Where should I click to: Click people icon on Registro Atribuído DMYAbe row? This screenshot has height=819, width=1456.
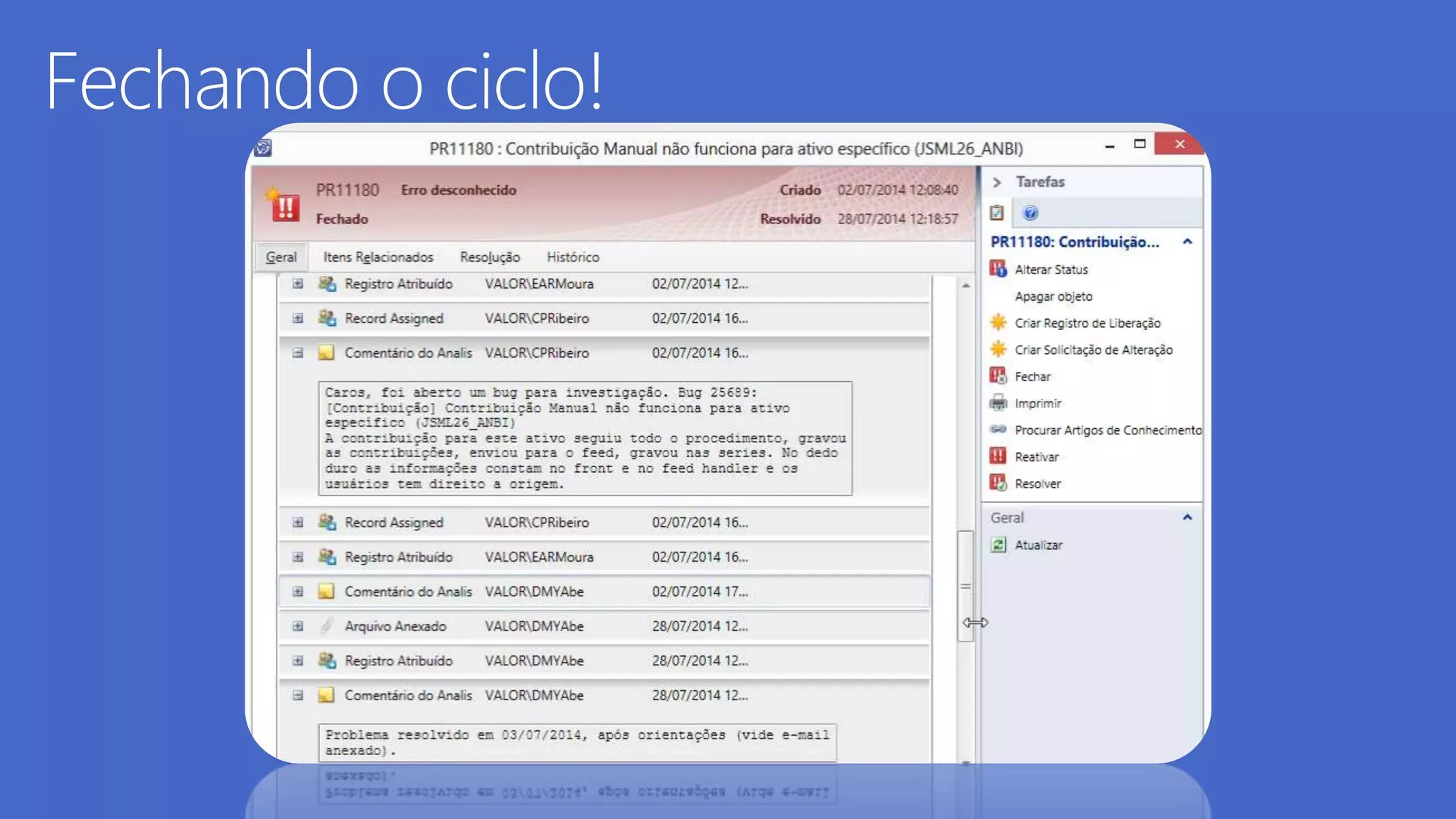(327, 660)
